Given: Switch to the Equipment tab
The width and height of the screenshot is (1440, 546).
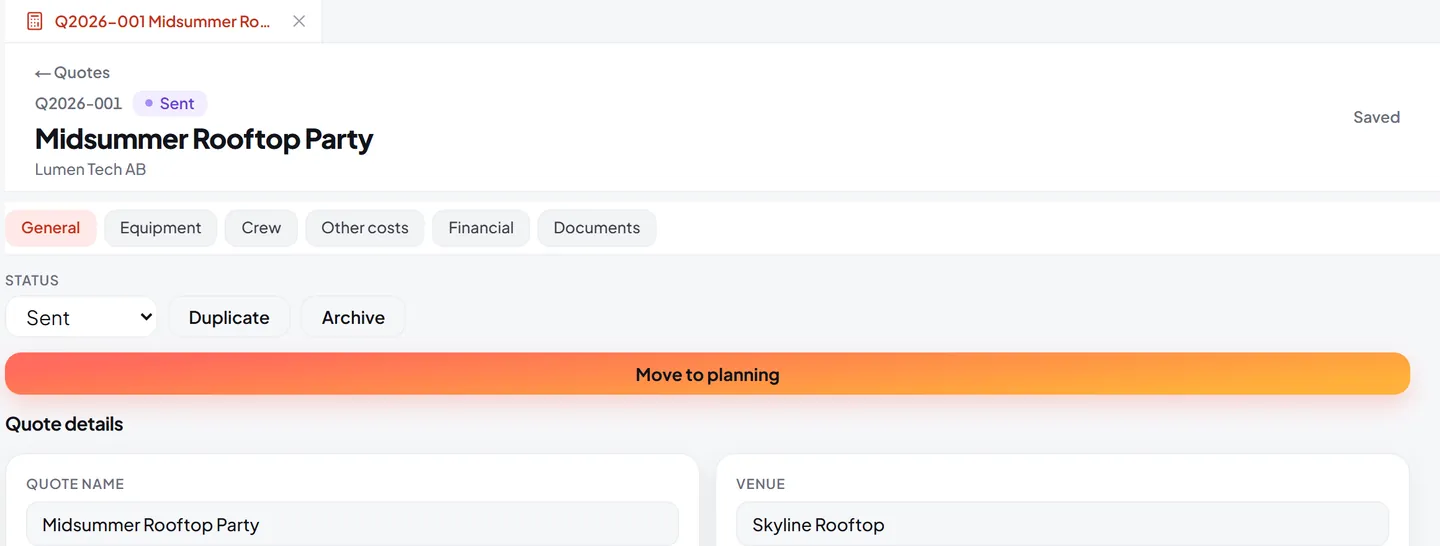Looking at the screenshot, I should point(161,228).
